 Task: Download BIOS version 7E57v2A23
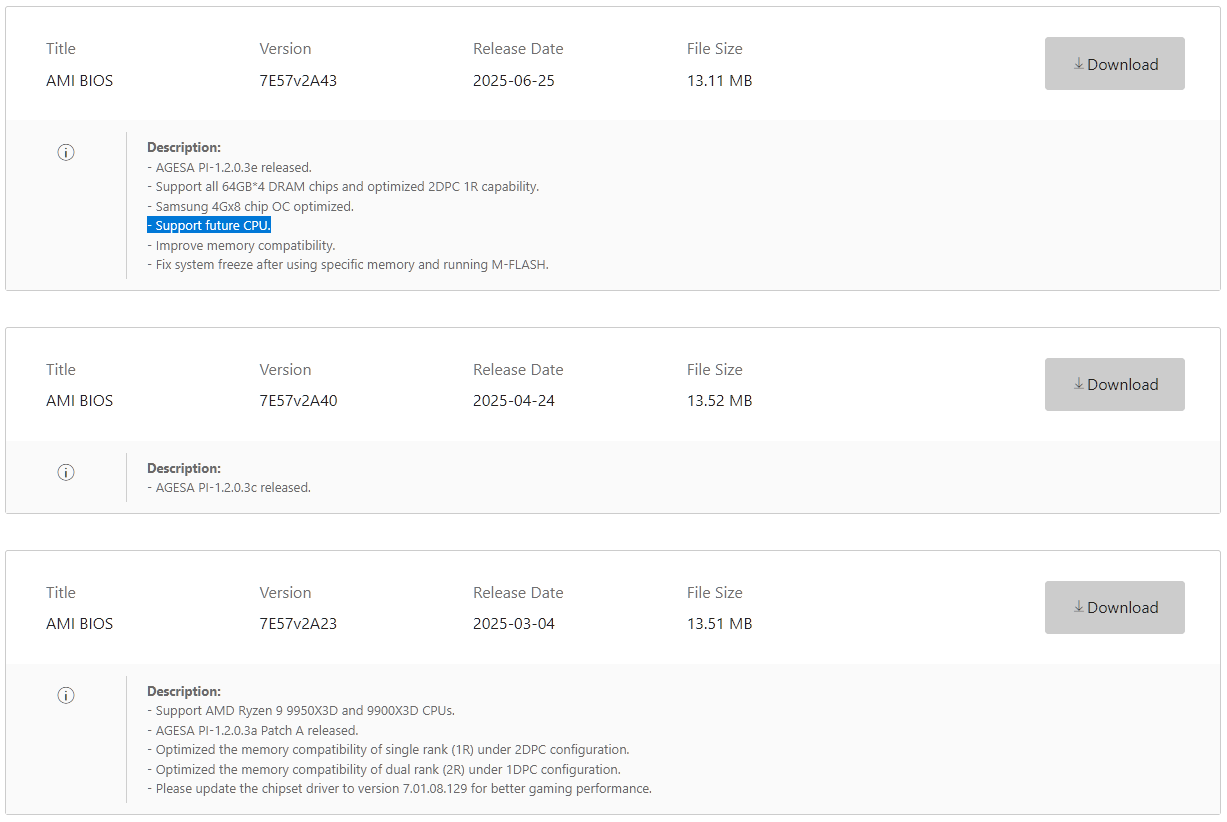coord(1114,607)
